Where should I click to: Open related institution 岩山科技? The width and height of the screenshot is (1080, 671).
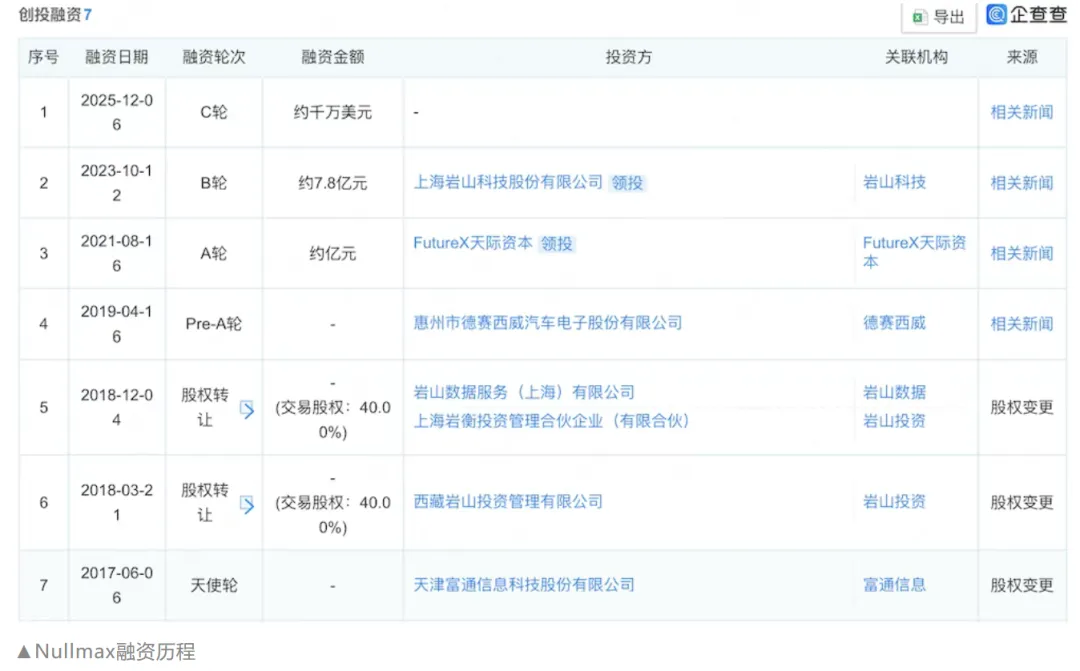tap(894, 182)
